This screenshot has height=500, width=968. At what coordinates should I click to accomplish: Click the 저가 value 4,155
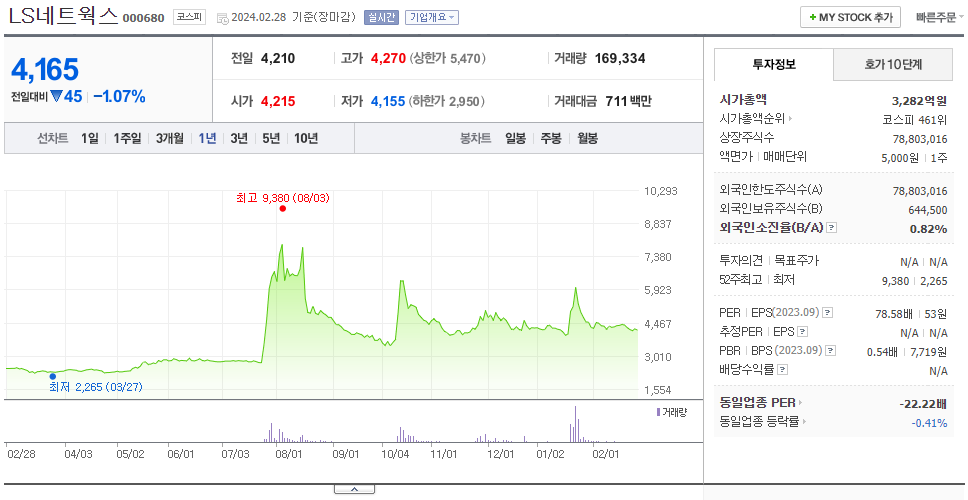coord(388,101)
